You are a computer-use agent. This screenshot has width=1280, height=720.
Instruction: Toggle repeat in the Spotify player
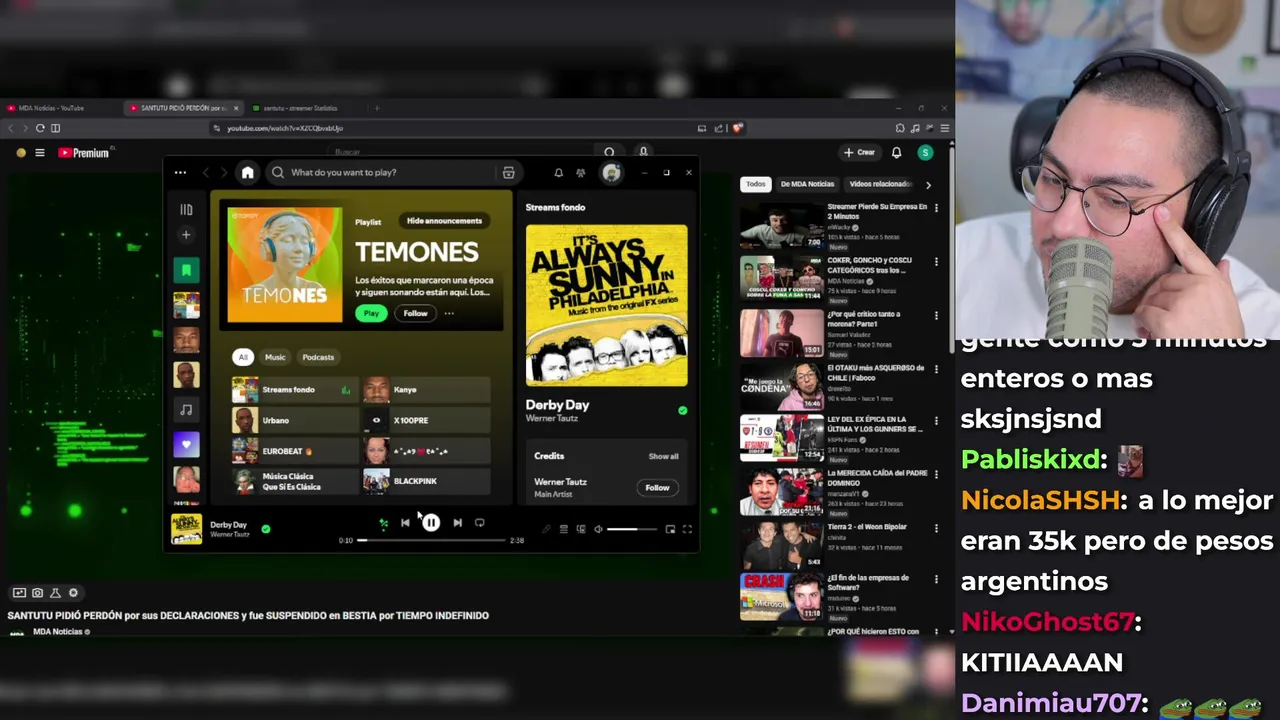[x=479, y=522]
